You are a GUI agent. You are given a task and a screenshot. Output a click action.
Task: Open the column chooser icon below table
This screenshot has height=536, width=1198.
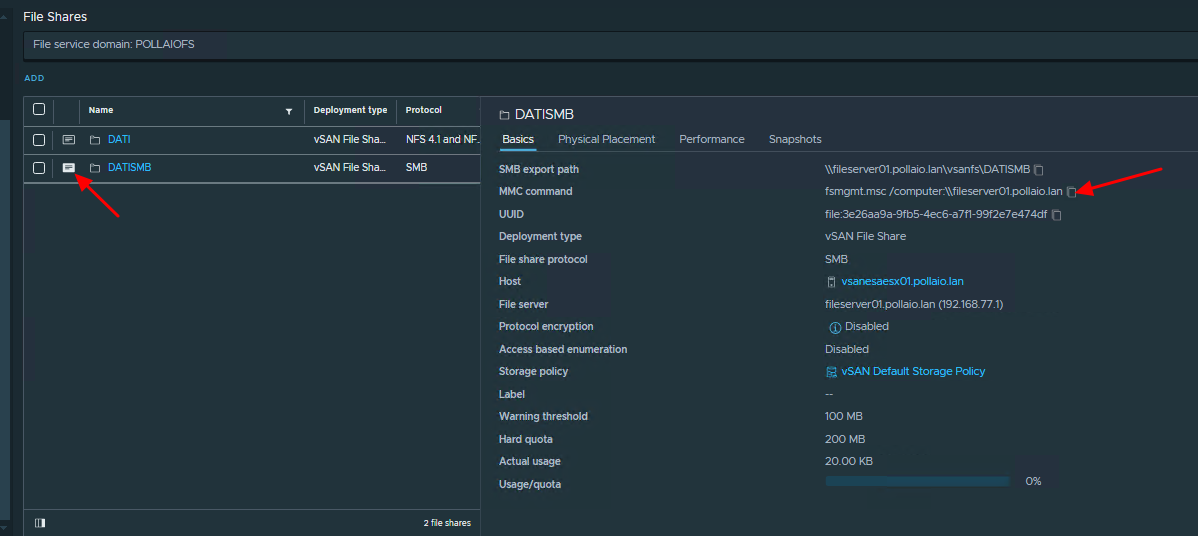click(40, 523)
